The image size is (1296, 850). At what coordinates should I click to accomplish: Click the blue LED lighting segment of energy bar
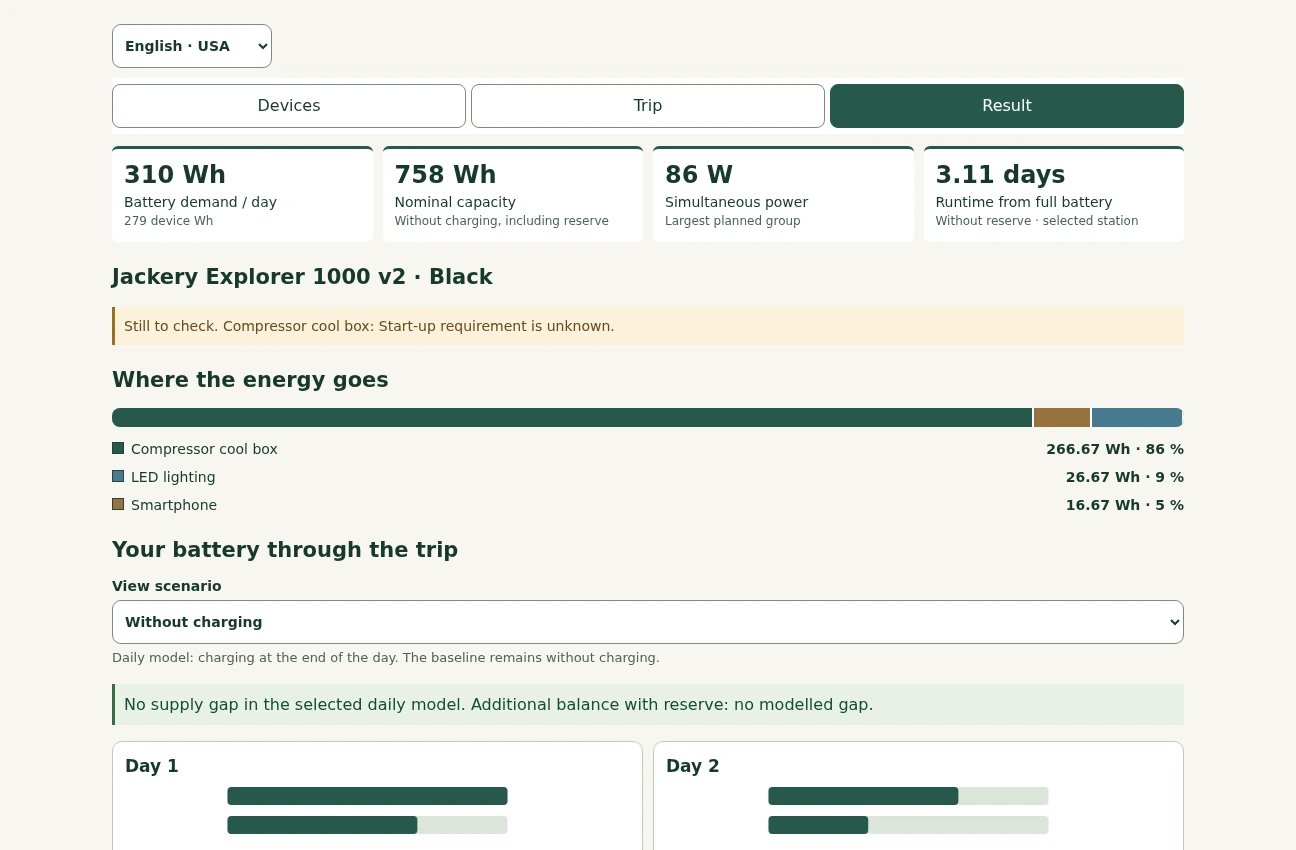pyautogui.click(x=1138, y=417)
